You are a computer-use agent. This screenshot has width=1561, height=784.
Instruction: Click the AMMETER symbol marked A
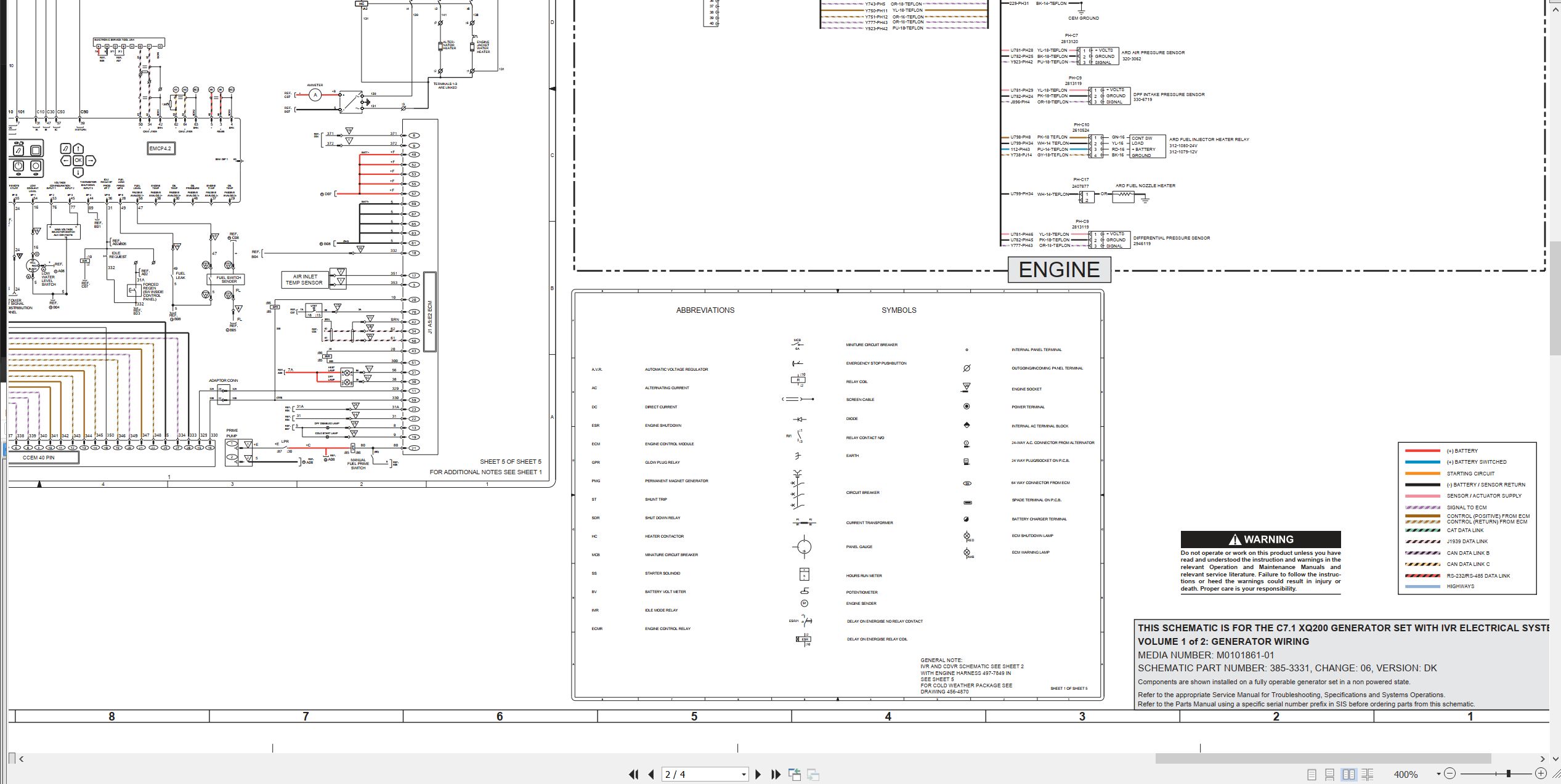click(315, 95)
